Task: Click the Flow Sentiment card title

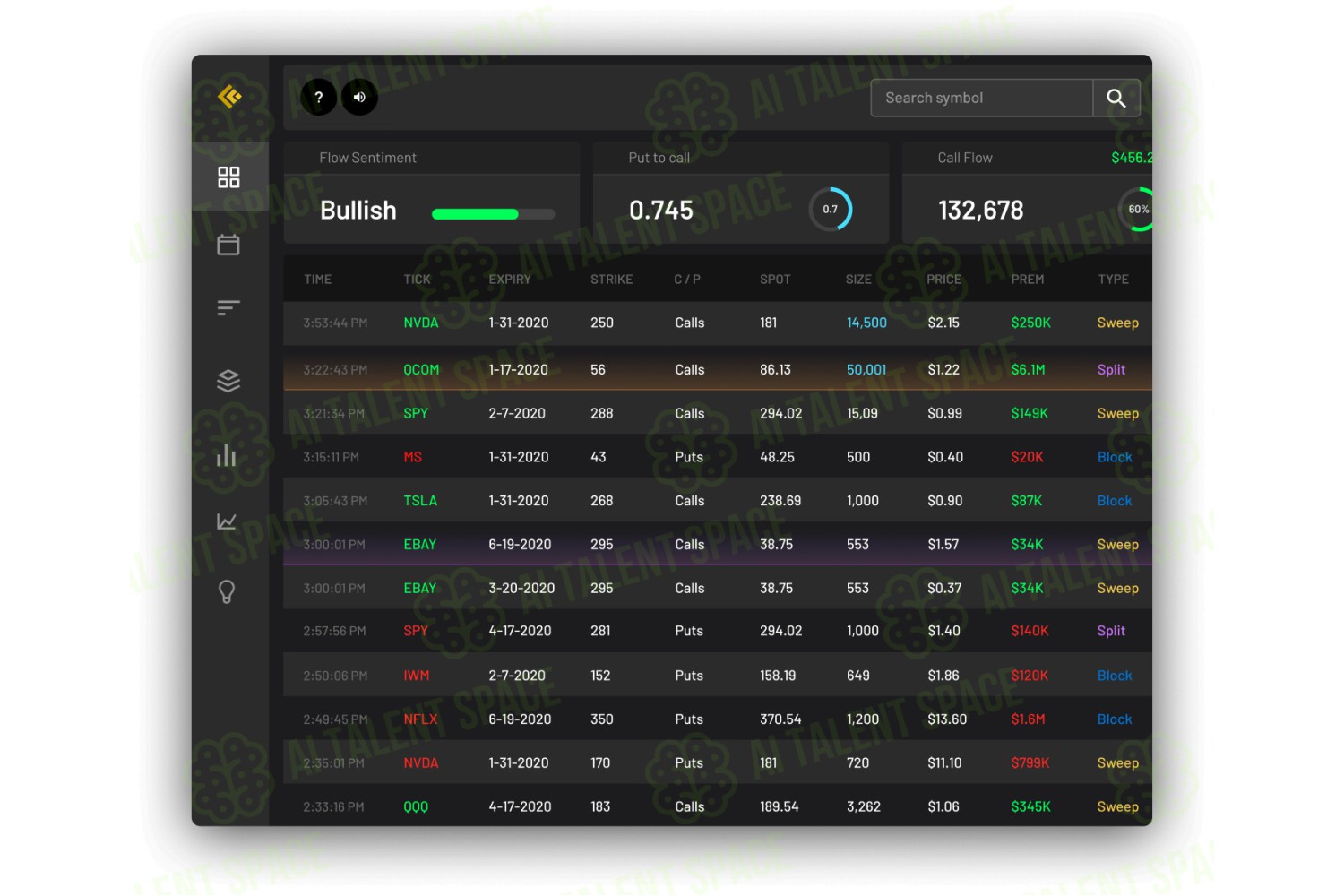Action: (x=367, y=158)
